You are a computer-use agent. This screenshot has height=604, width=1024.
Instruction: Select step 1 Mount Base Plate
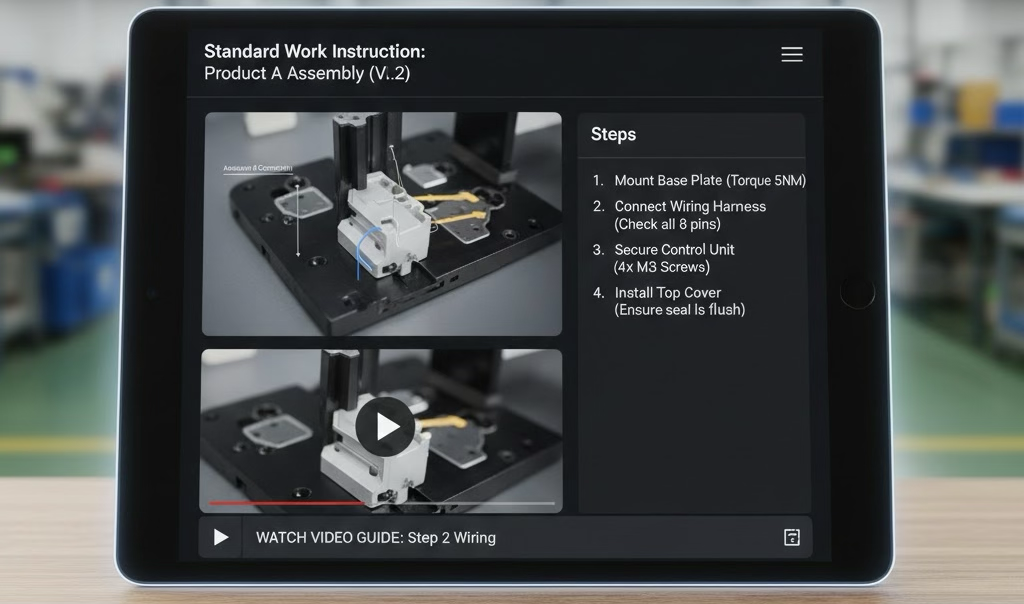pos(699,180)
